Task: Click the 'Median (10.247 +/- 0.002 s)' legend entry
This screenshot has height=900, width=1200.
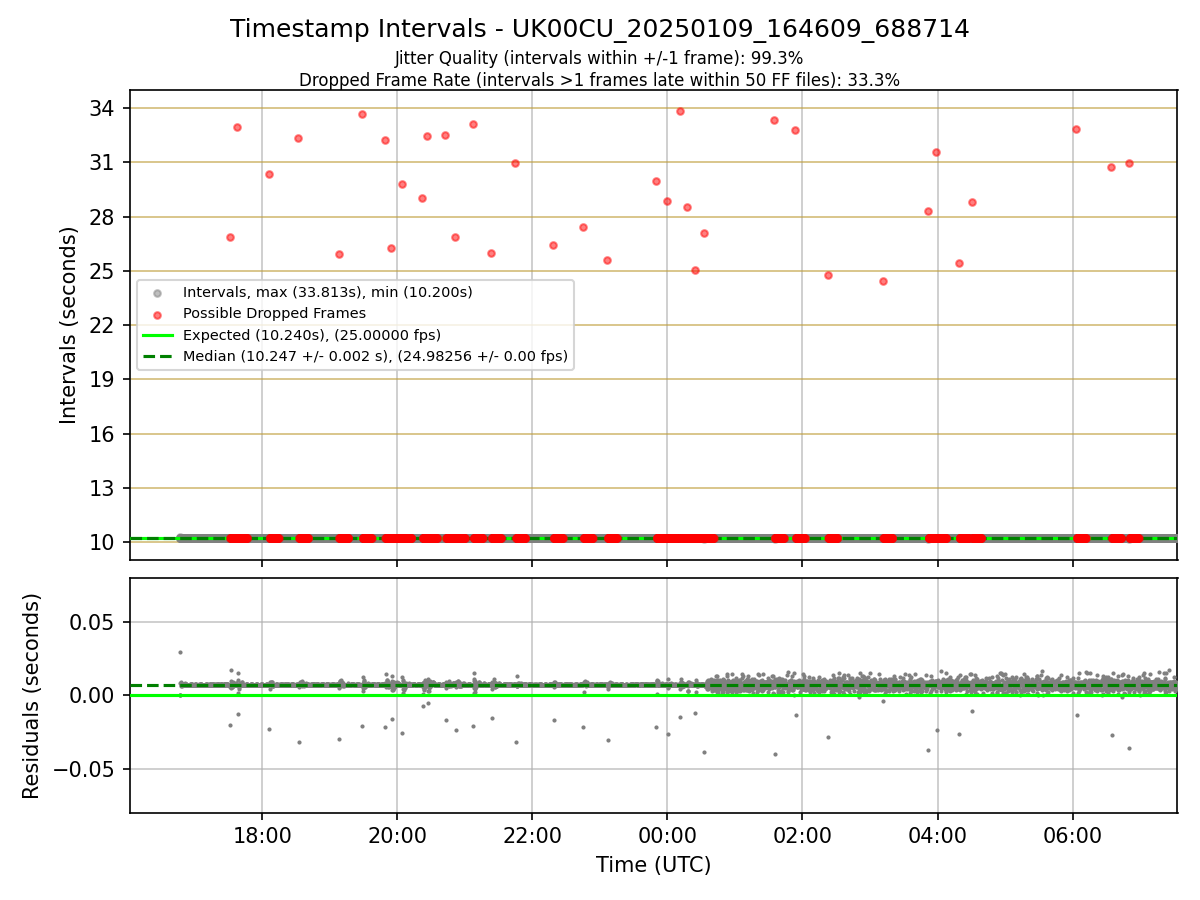Action: 375,356
